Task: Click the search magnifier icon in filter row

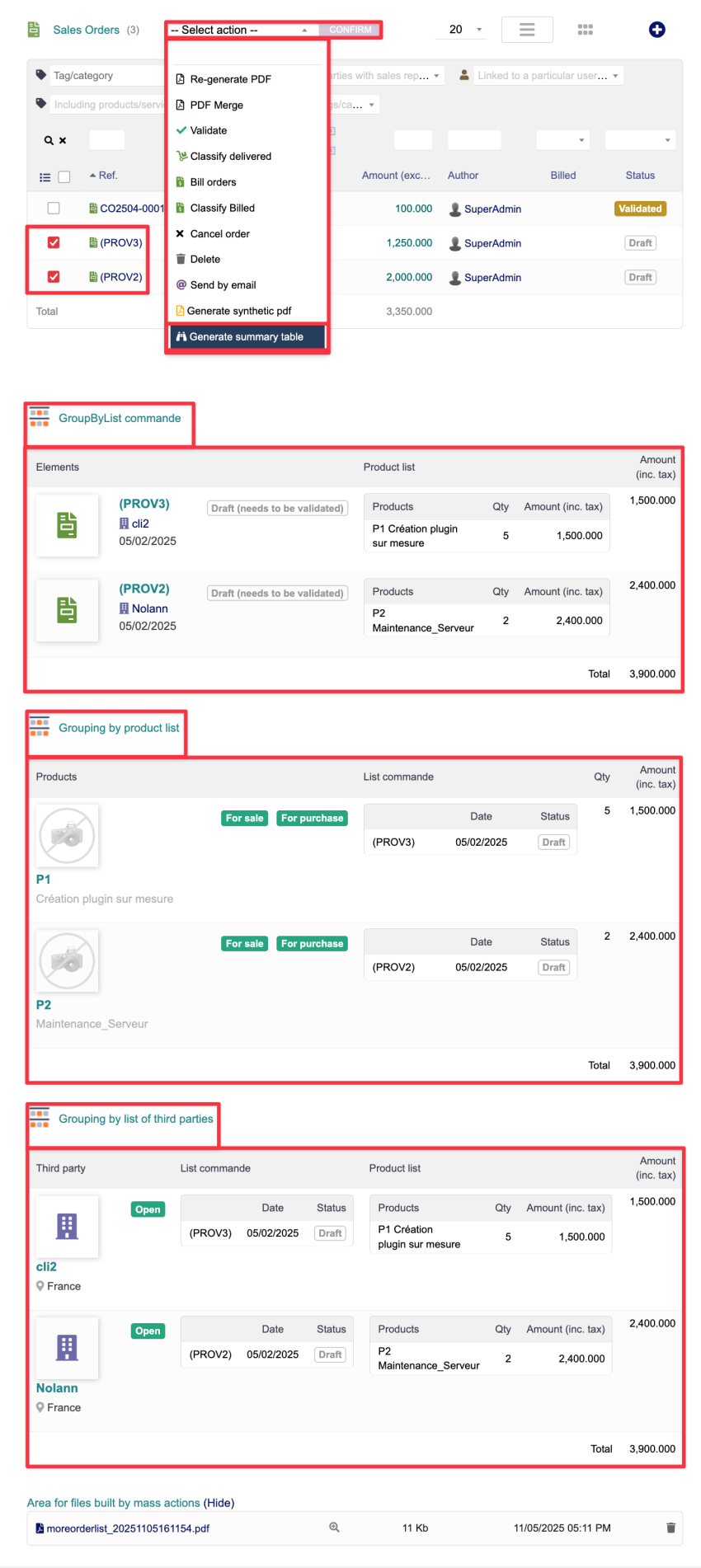Action: point(49,141)
